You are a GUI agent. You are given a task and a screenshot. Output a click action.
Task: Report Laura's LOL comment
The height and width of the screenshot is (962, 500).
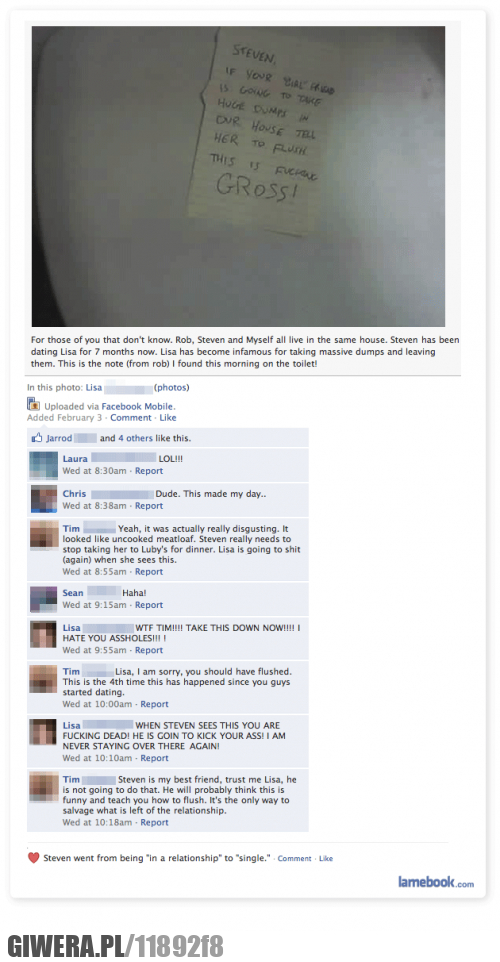click(149, 471)
